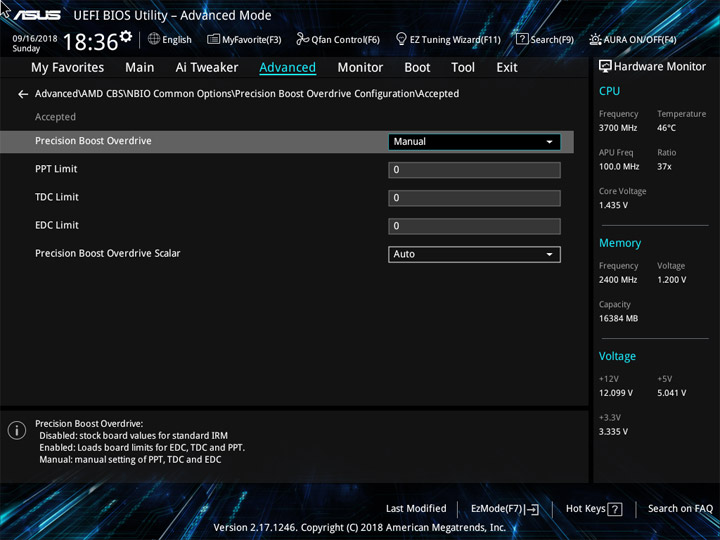Switch to the Main tab
Screen dimensions: 720x540
(140, 68)
